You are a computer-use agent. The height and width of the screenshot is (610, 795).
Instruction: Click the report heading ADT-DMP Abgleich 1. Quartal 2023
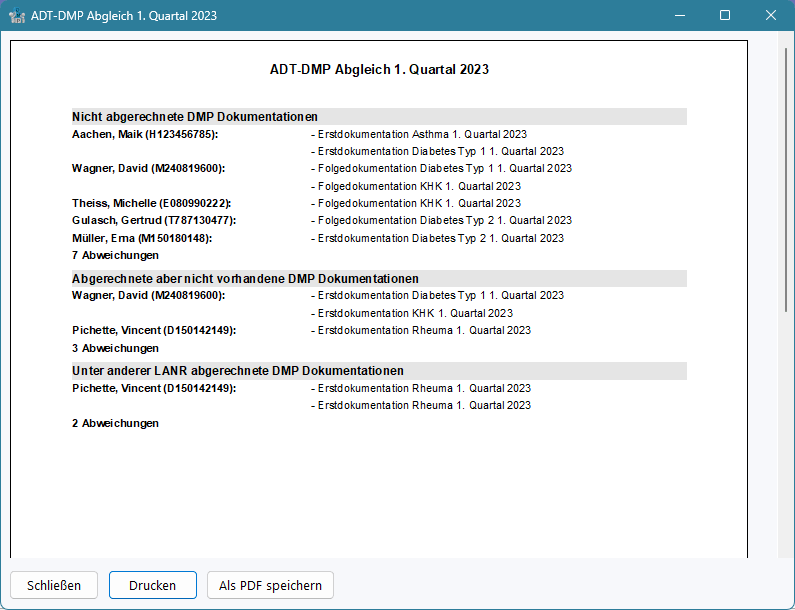[x=379, y=70]
